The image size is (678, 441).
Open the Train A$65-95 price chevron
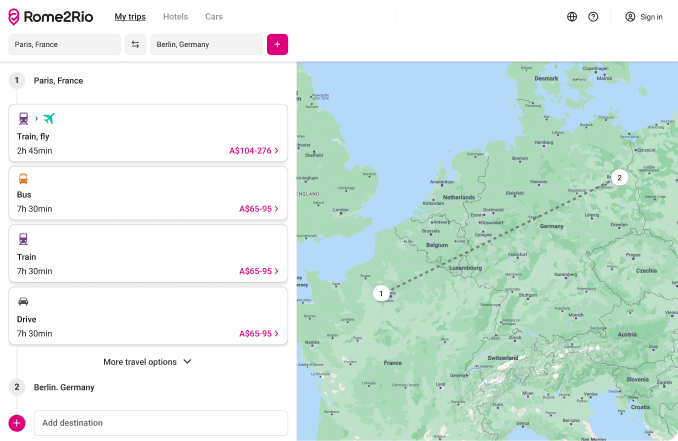[x=277, y=271]
